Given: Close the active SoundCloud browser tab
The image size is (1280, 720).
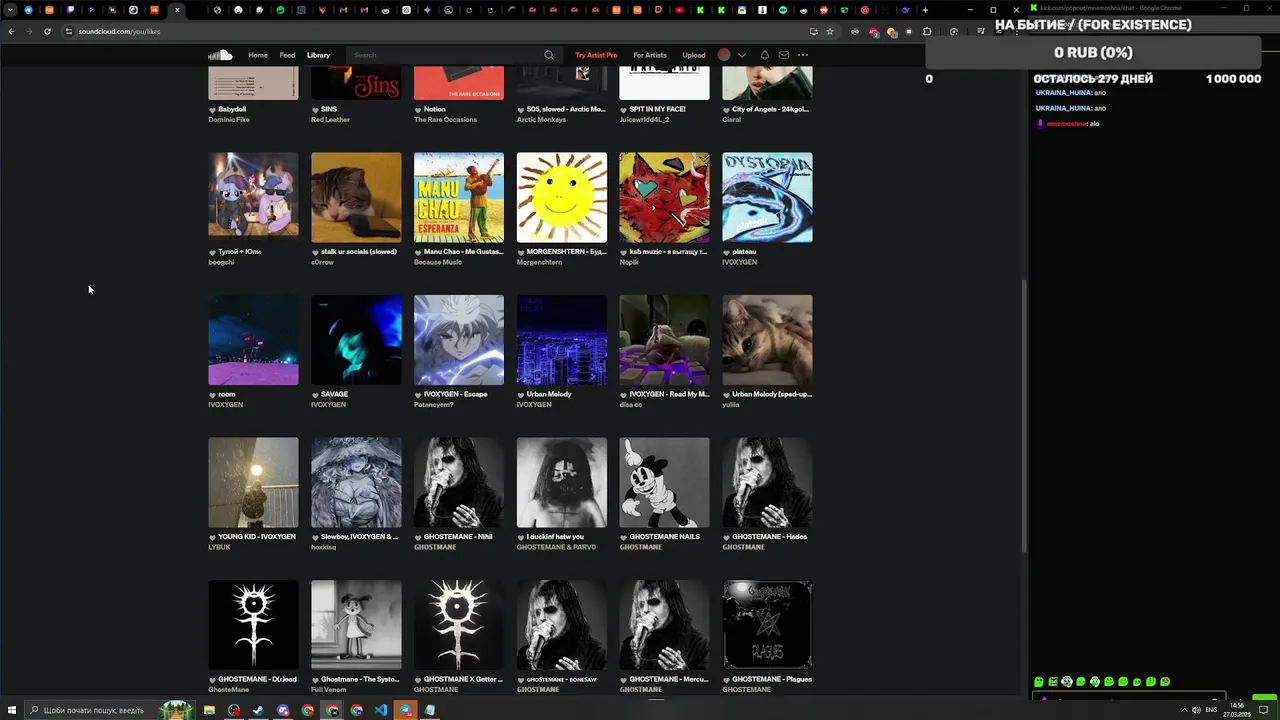Looking at the screenshot, I should (177, 10).
